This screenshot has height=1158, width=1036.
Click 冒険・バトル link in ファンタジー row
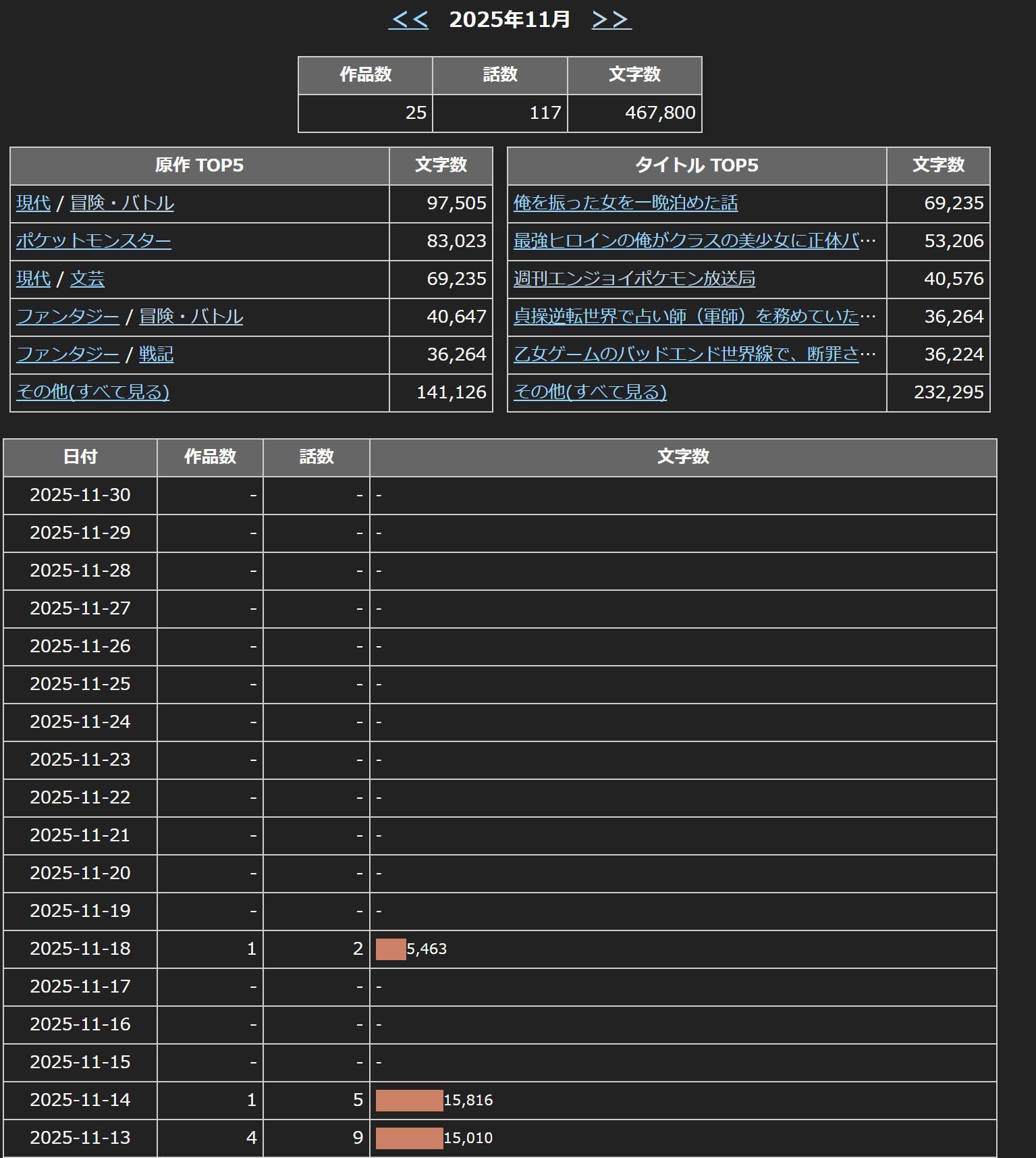coord(191,317)
